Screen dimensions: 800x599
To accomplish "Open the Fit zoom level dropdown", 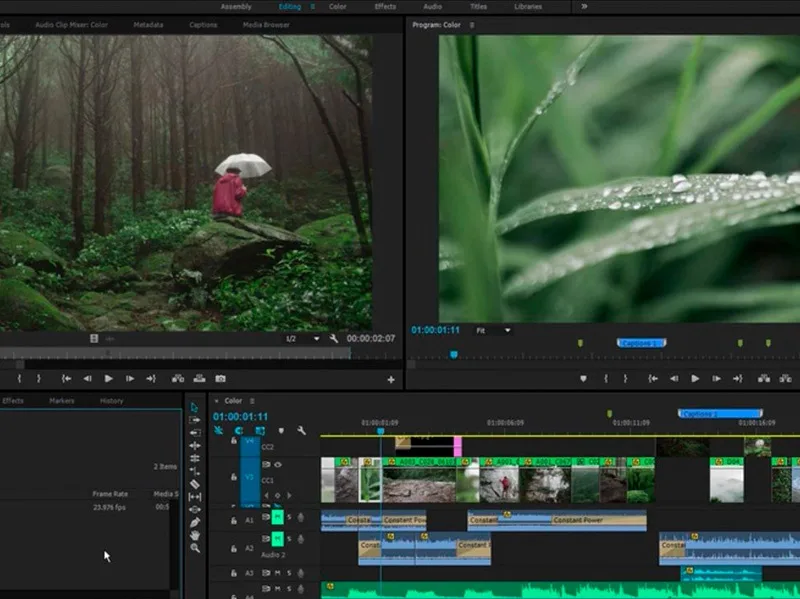I will [493, 330].
